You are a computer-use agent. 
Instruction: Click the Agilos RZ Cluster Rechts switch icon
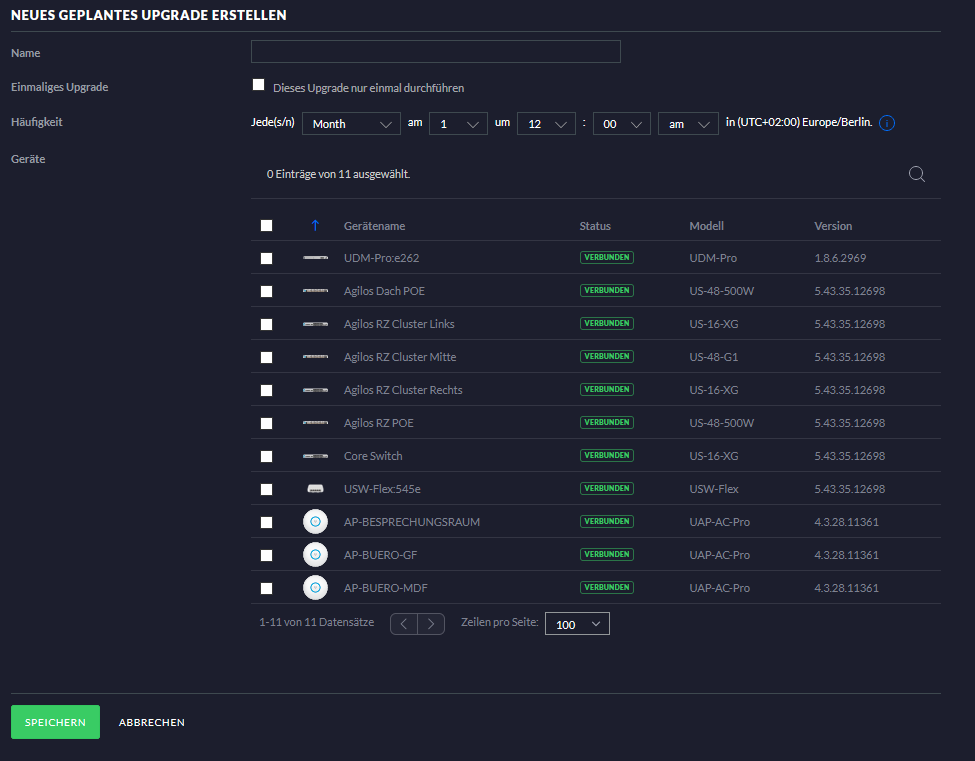coord(315,389)
